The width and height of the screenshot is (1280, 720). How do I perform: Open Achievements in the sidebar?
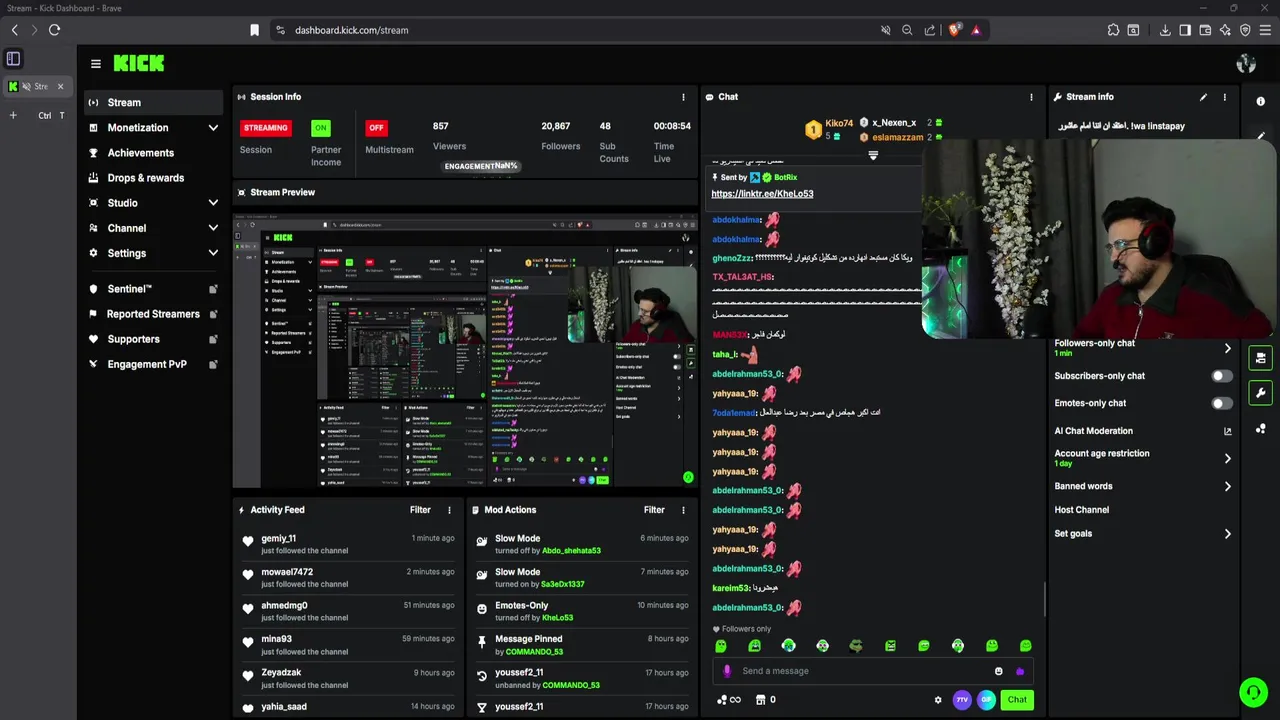pos(153,153)
